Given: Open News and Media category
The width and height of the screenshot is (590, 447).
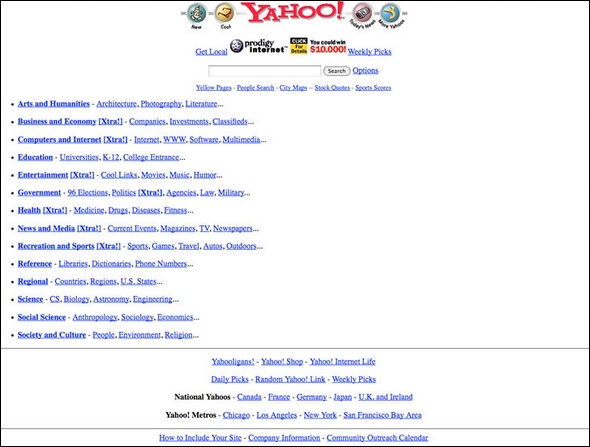Looking at the screenshot, I should (x=46, y=228).
